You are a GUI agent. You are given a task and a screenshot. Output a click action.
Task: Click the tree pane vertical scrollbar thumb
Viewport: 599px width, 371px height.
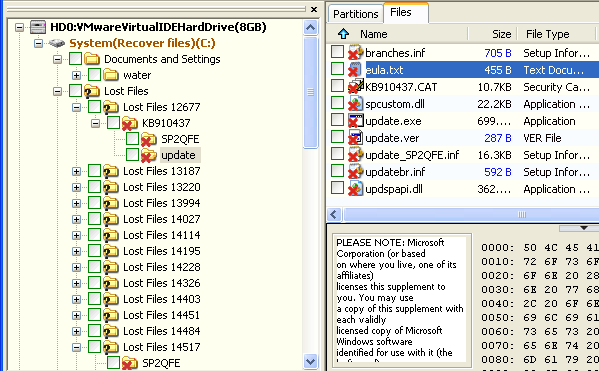click(311, 92)
